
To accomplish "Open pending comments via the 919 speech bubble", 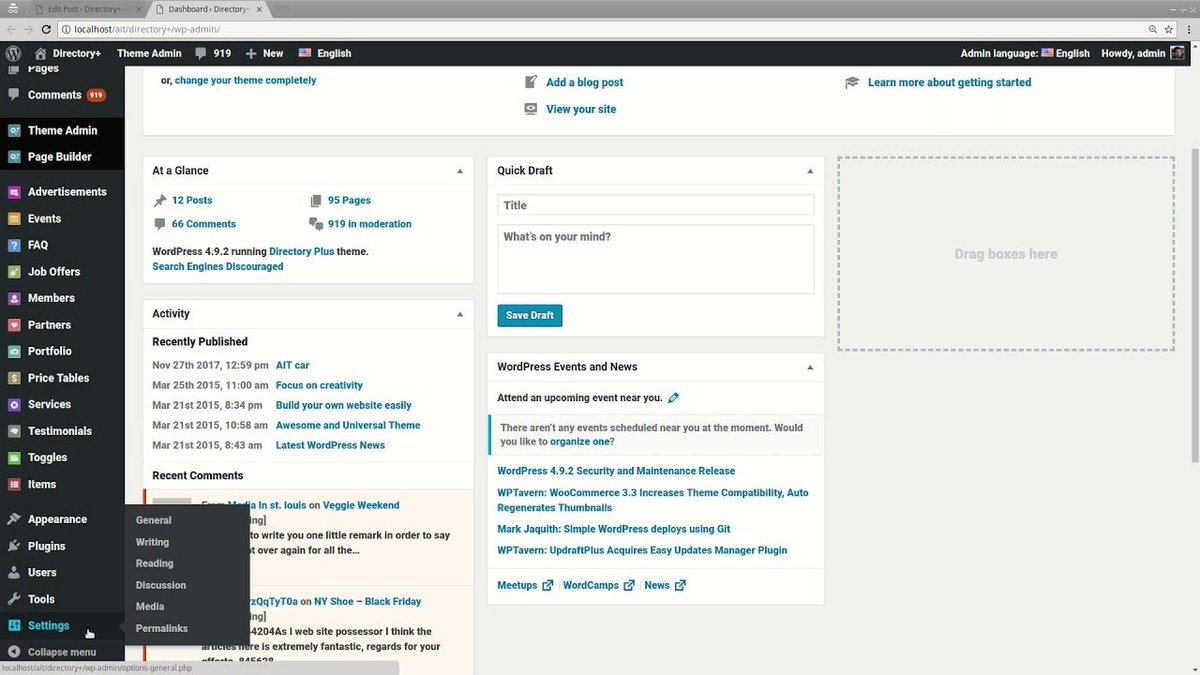I will coord(211,53).
